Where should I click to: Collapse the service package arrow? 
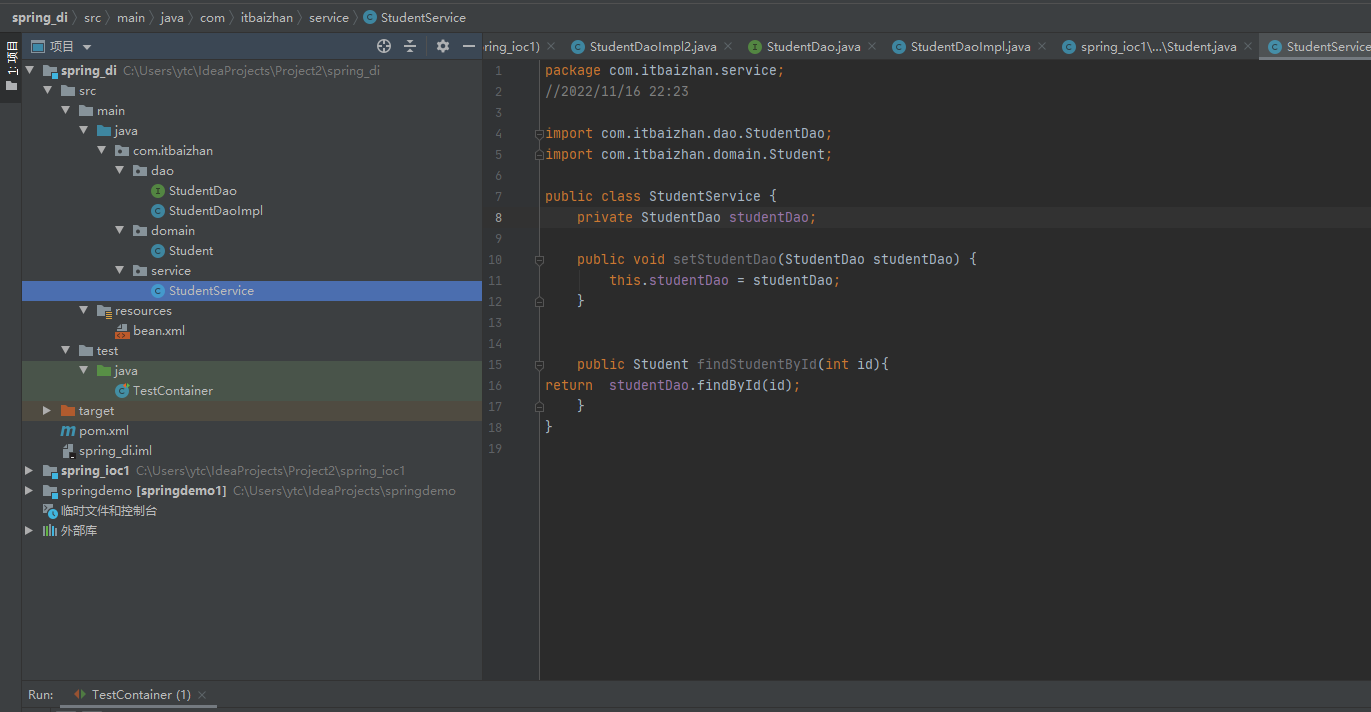(120, 270)
